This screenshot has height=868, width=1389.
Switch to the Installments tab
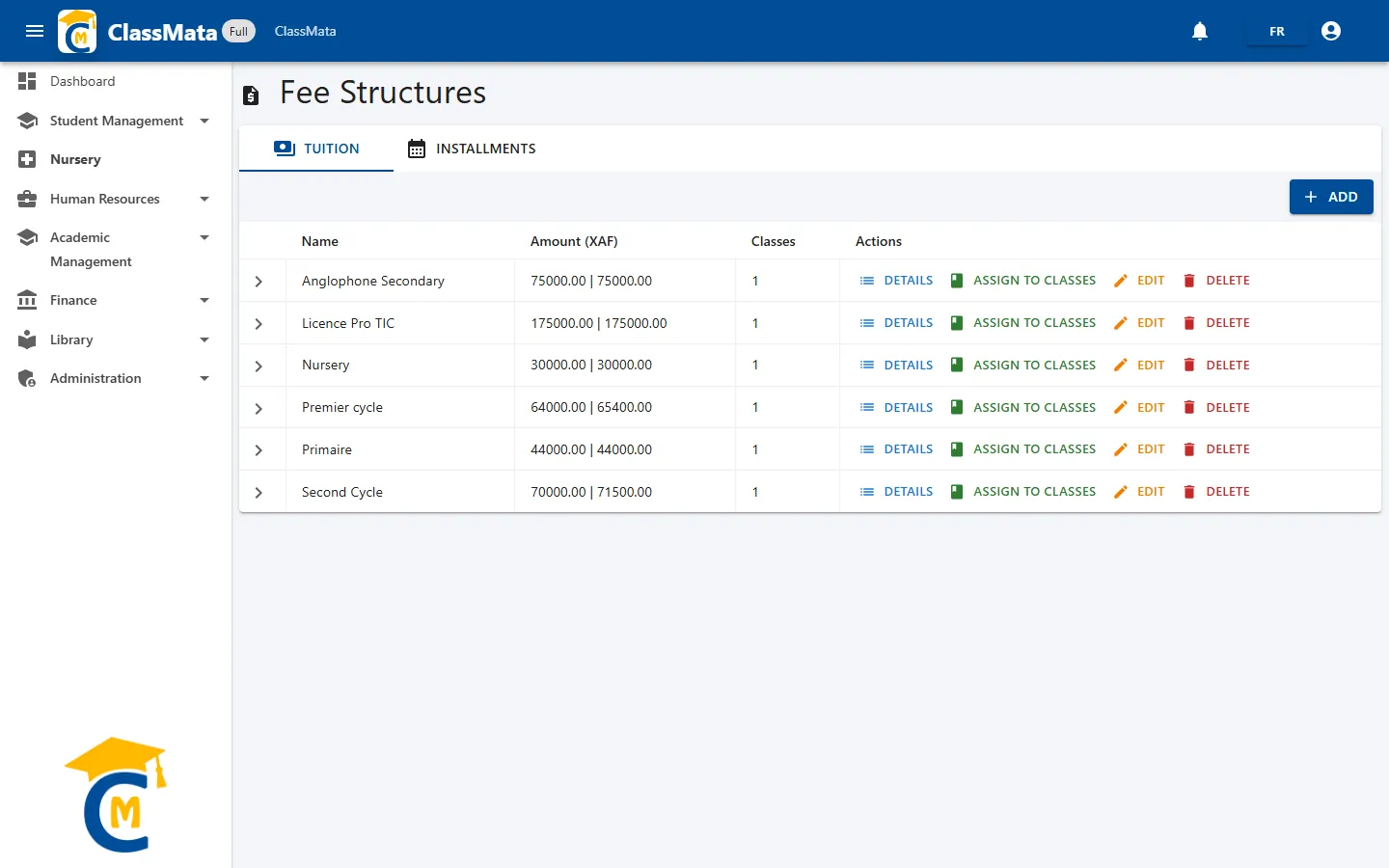[x=471, y=149]
